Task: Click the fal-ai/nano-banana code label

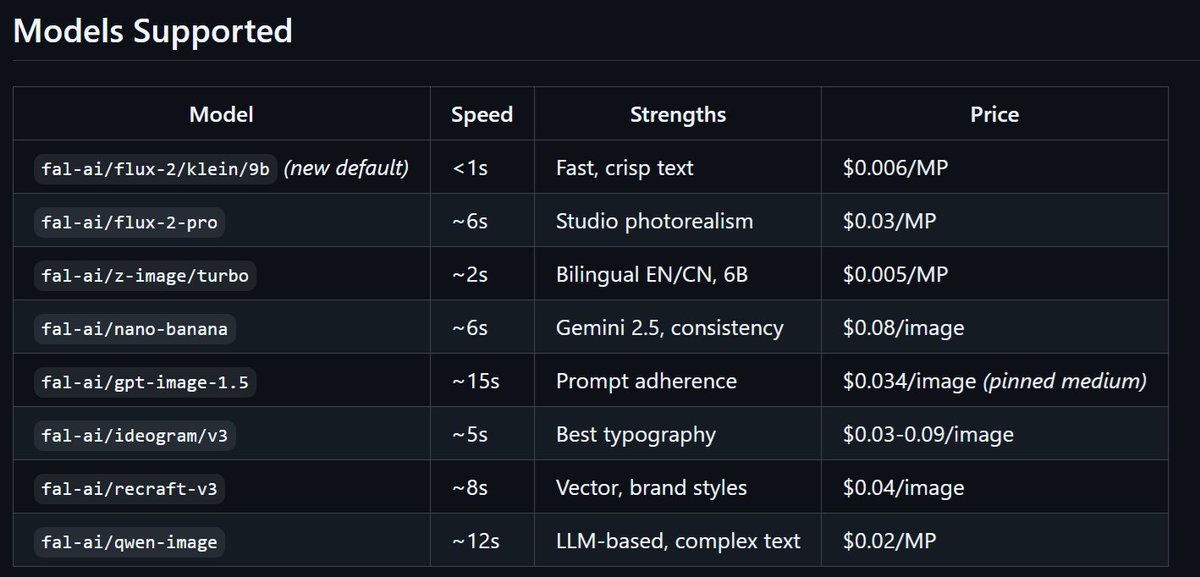Action: pyautogui.click(x=136, y=328)
